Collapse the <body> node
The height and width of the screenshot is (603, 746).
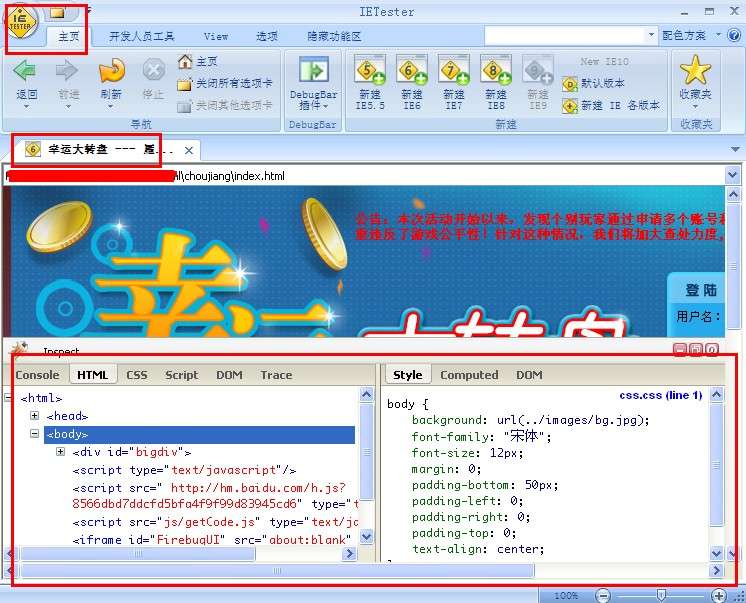pos(34,434)
